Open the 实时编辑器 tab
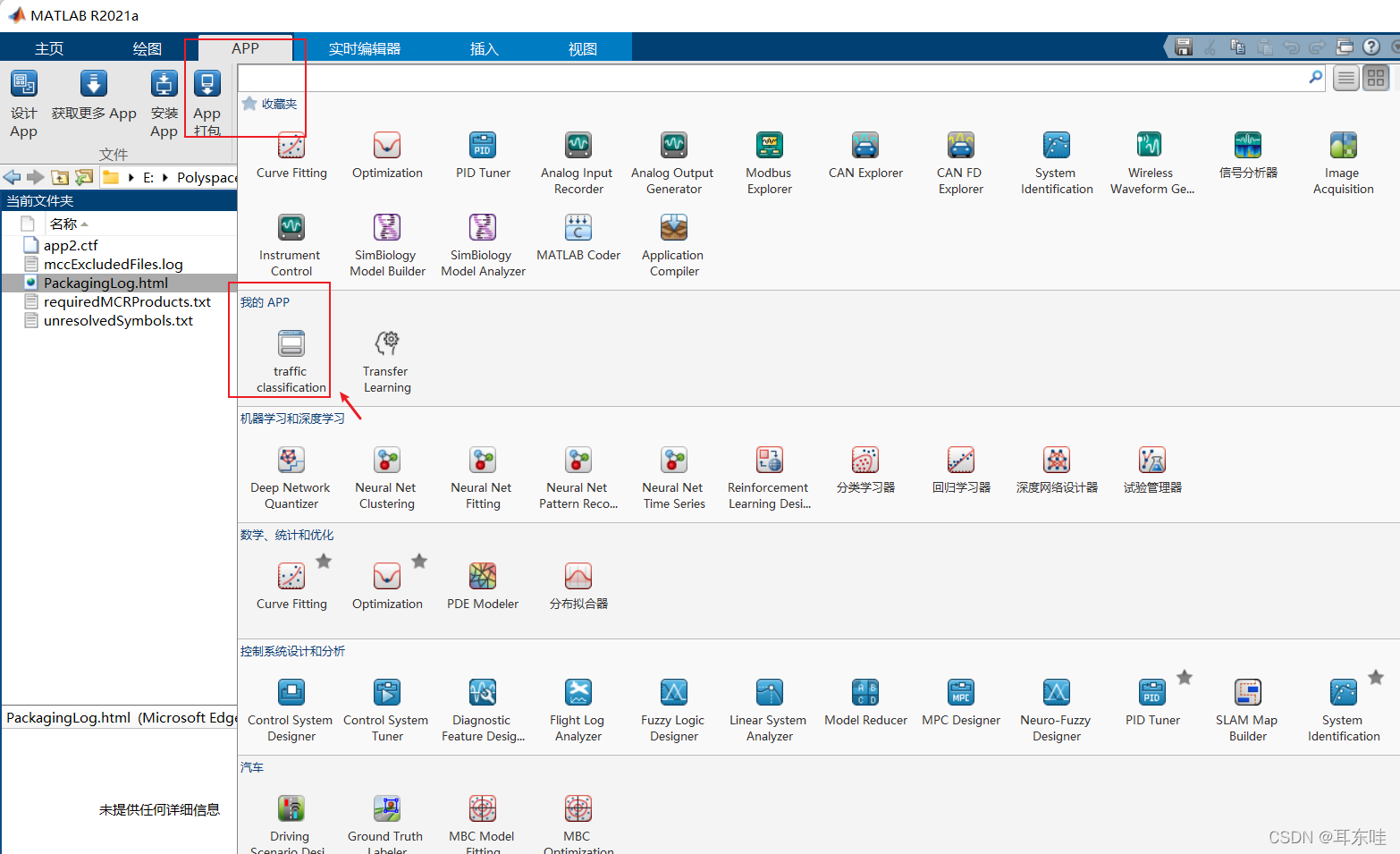The width and height of the screenshot is (1400, 854). click(x=365, y=48)
